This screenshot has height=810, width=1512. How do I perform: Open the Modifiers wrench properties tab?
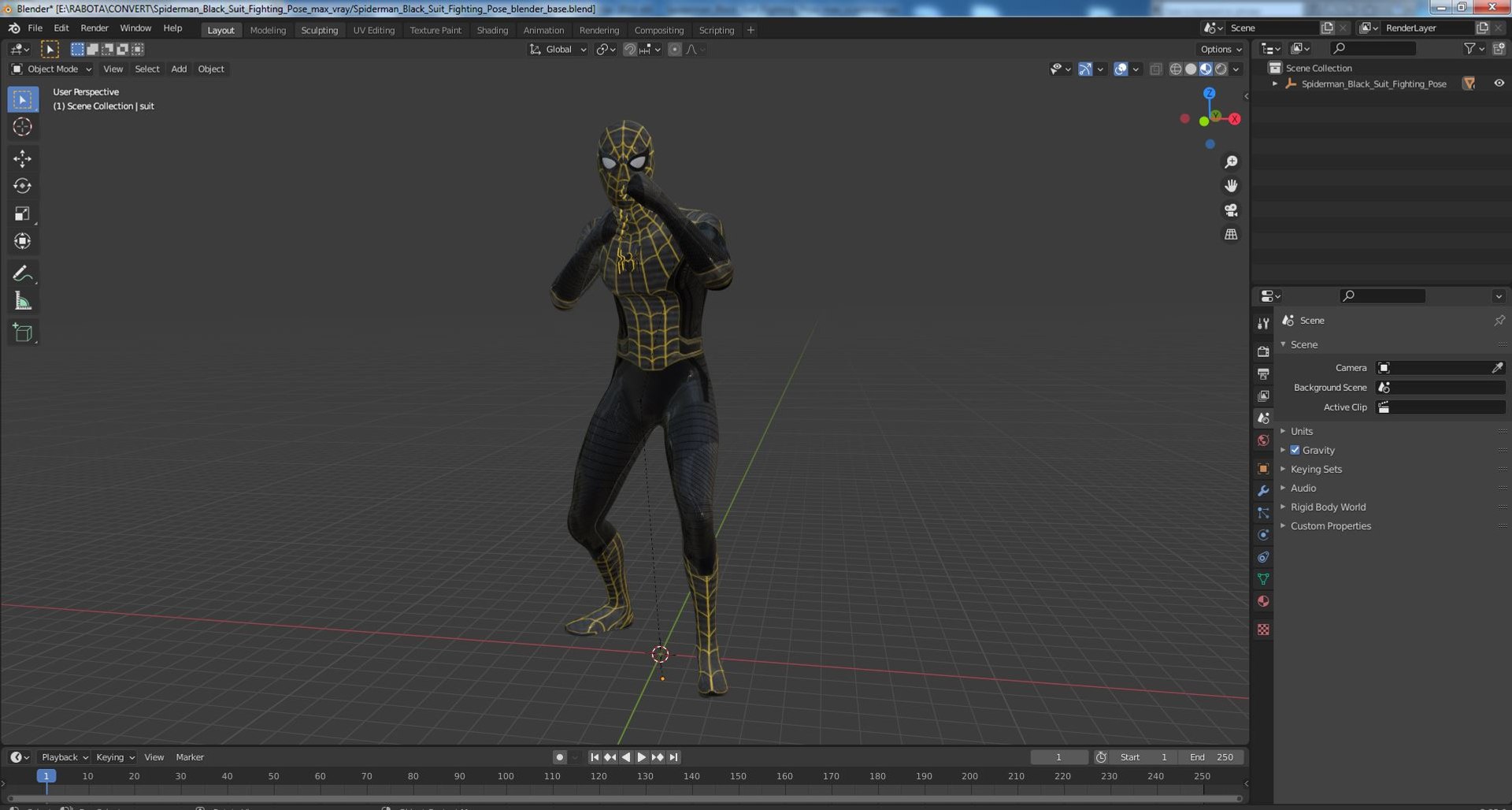point(1263,491)
